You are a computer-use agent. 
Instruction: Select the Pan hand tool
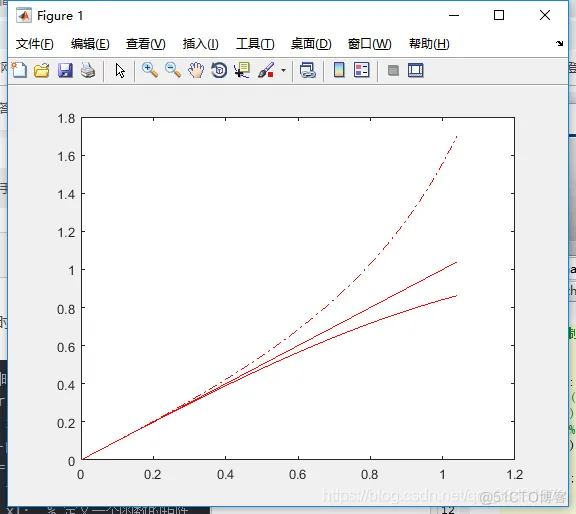click(x=196, y=70)
